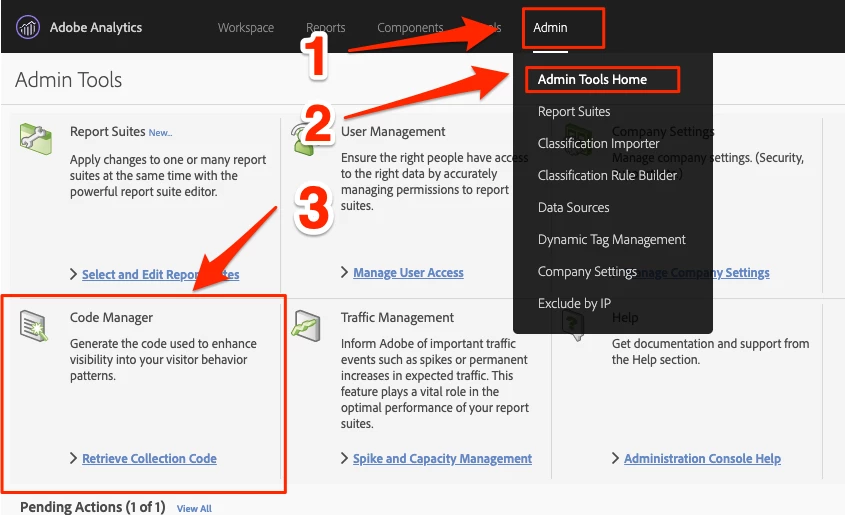Click the User Management heading
This screenshot has height=515, width=845.
(x=393, y=131)
